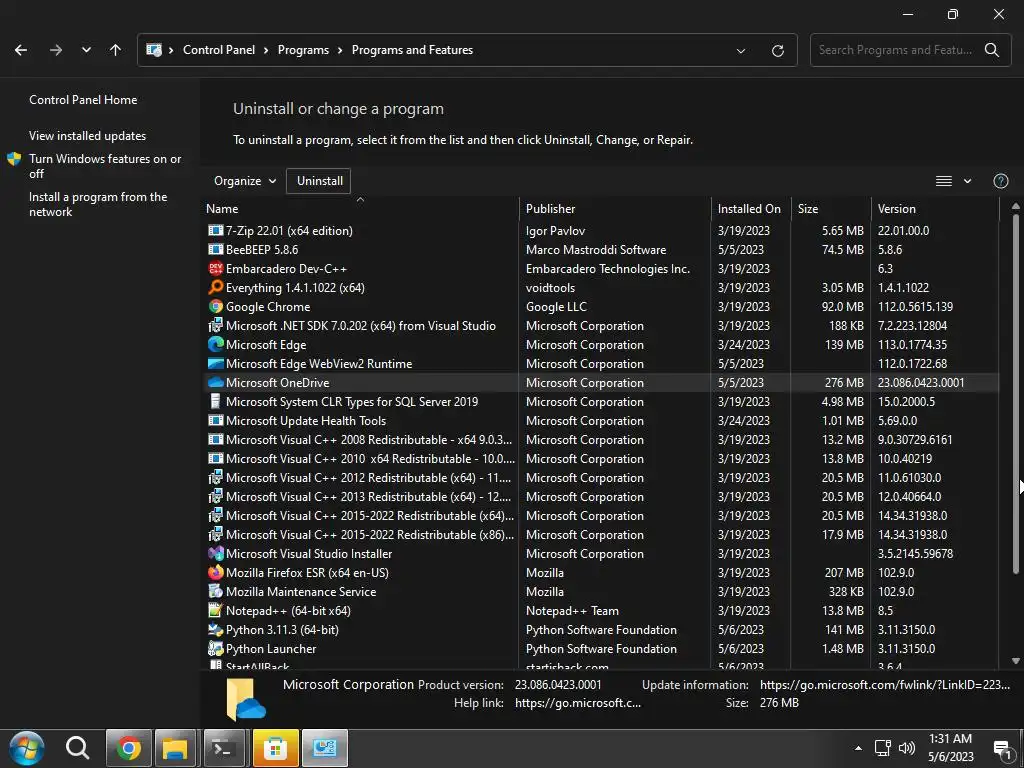
Task: Click the scrollbar down arrow
Action: click(1016, 661)
